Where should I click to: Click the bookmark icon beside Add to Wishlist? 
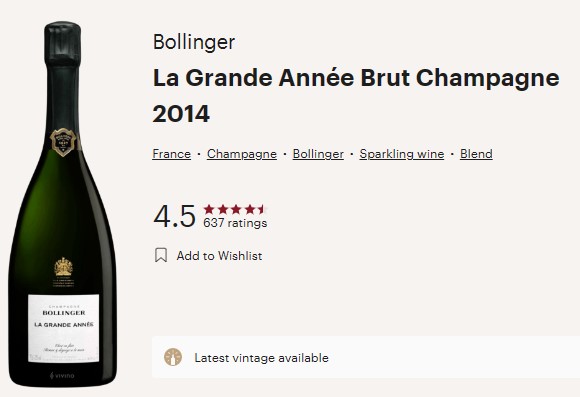click(x=161, y=255)
